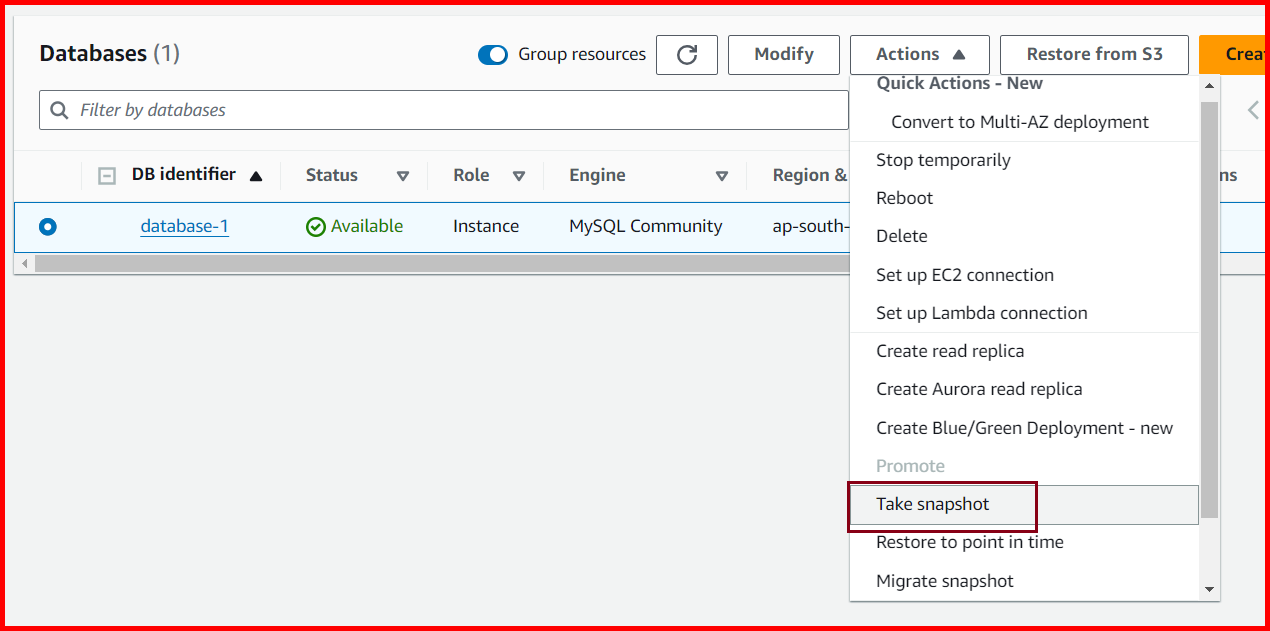1270x631 pixels.
Task: Click inside the Filter by databases field
Action: pyautogui.click(x=300, y=110)
